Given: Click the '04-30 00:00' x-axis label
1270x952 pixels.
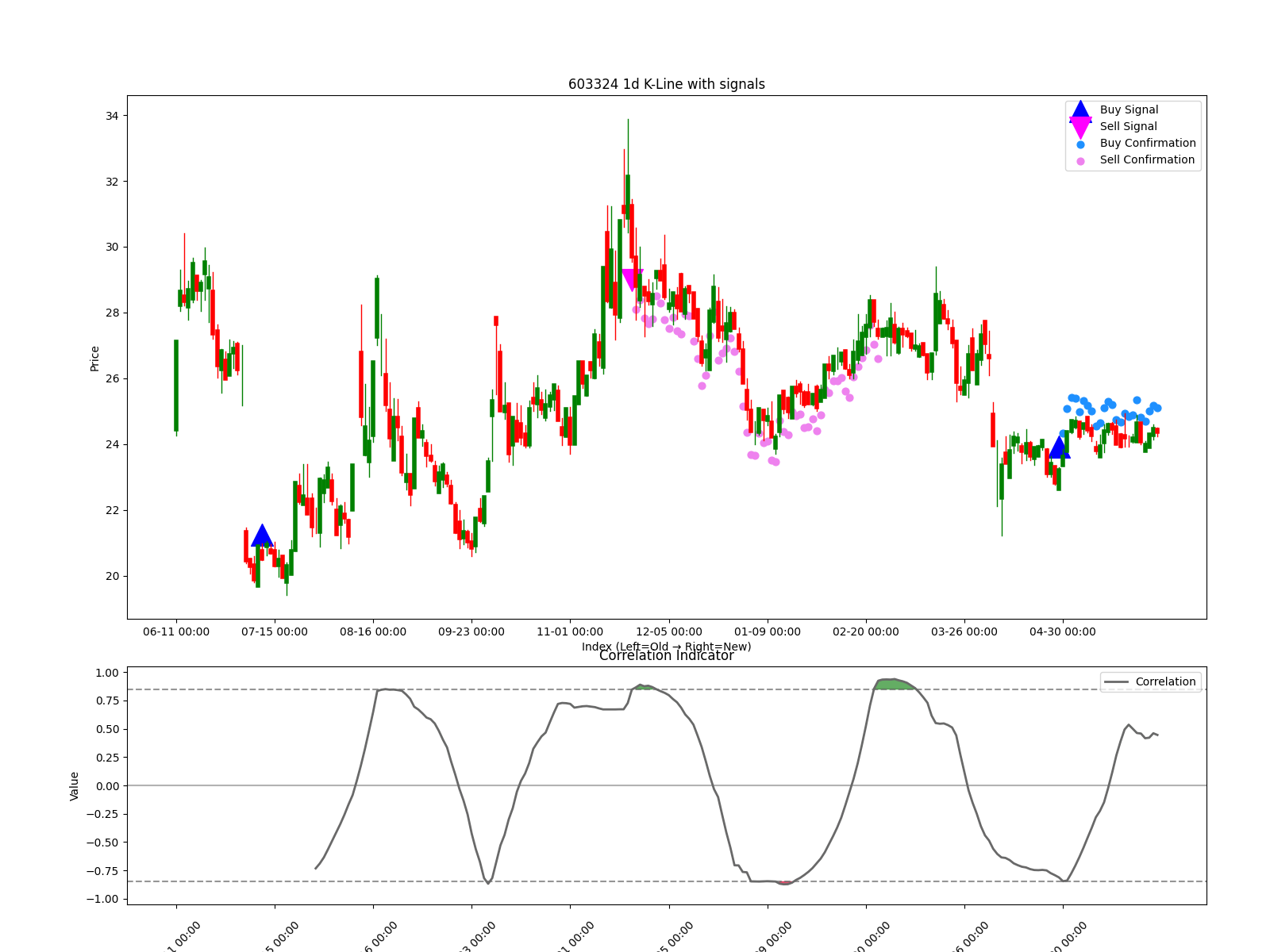Looking at the screenshot, I should point(1063,631).
